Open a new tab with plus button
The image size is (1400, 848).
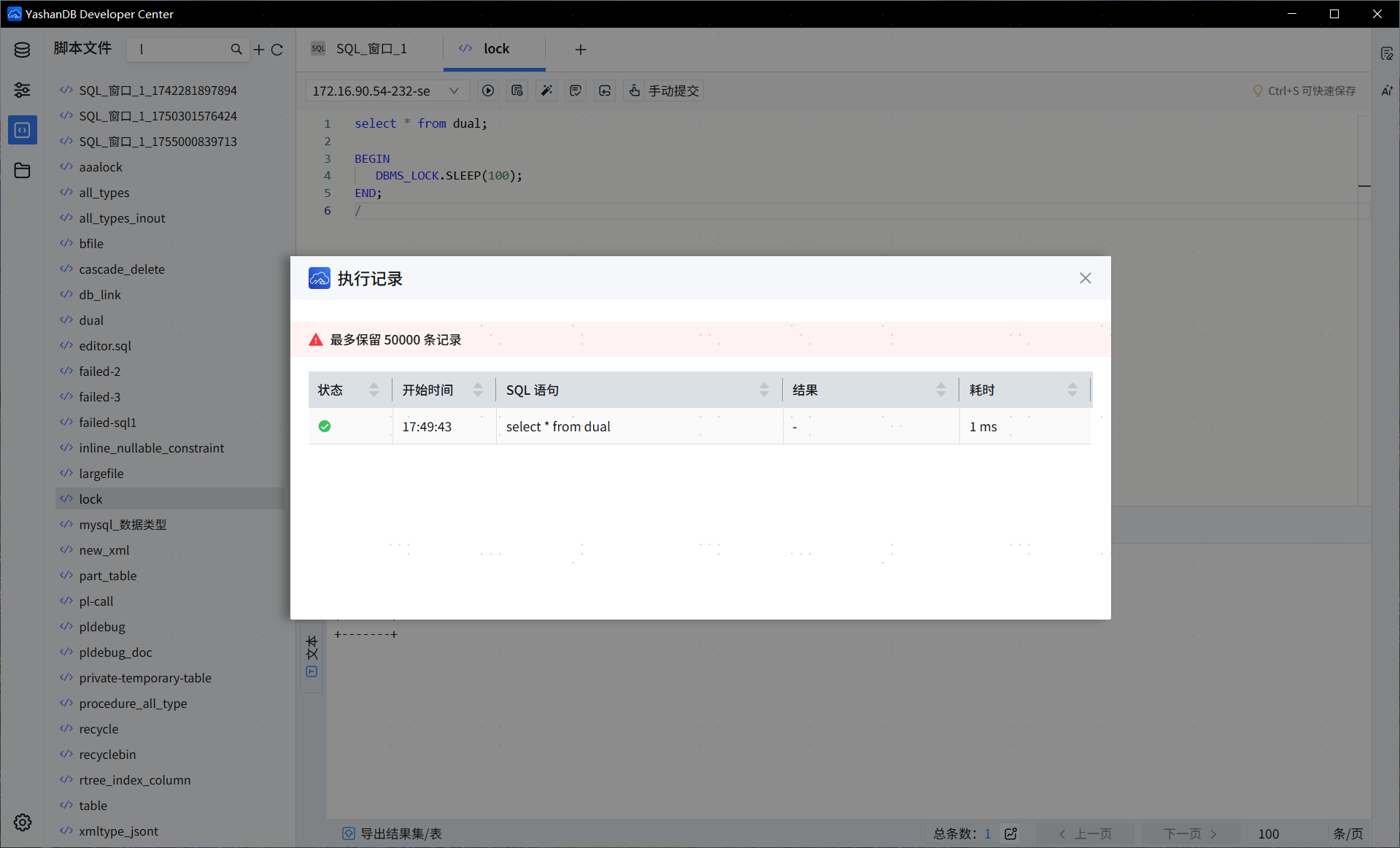point(580,50)
